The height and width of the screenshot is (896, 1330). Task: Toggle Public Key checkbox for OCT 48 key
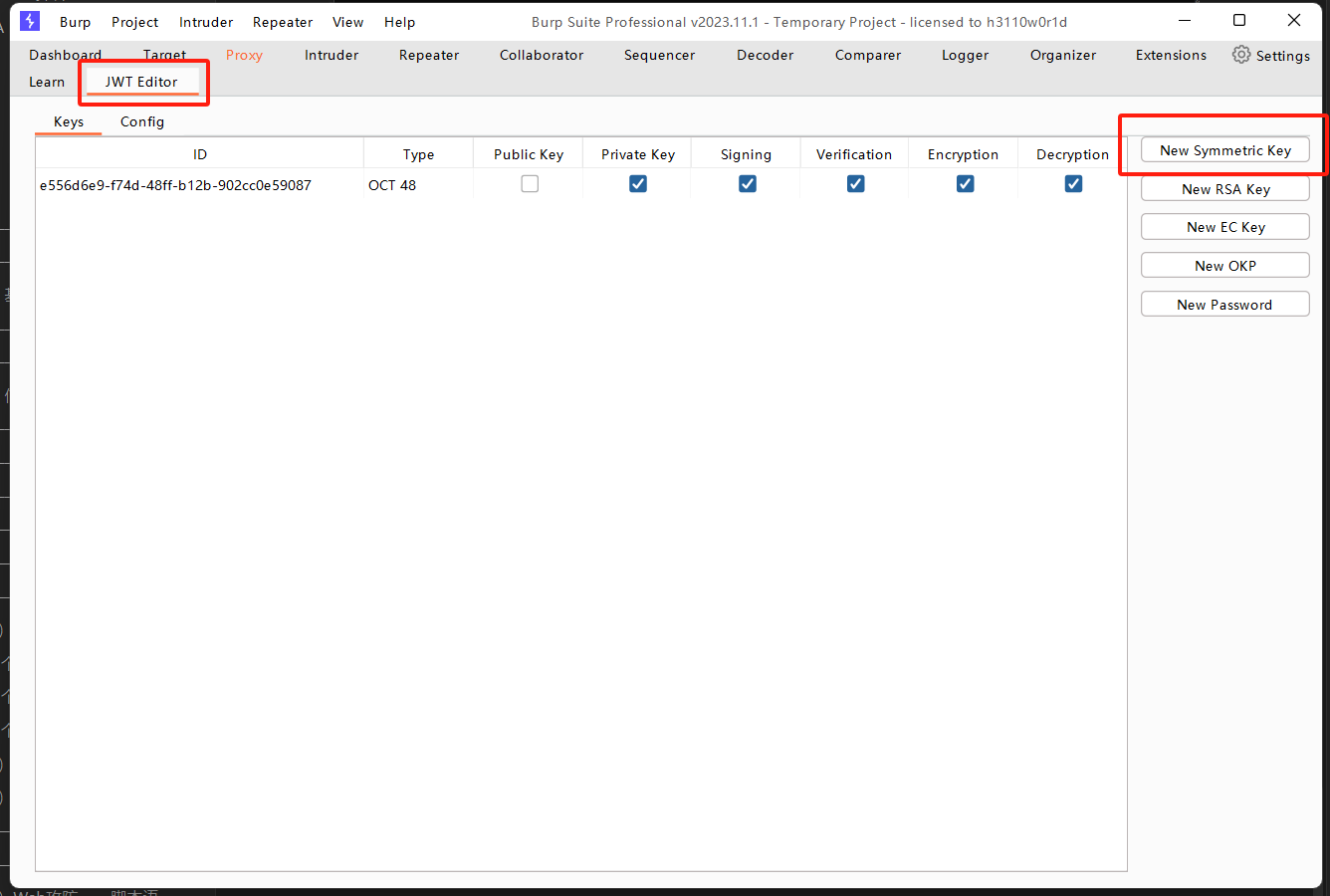coord(530,184)
